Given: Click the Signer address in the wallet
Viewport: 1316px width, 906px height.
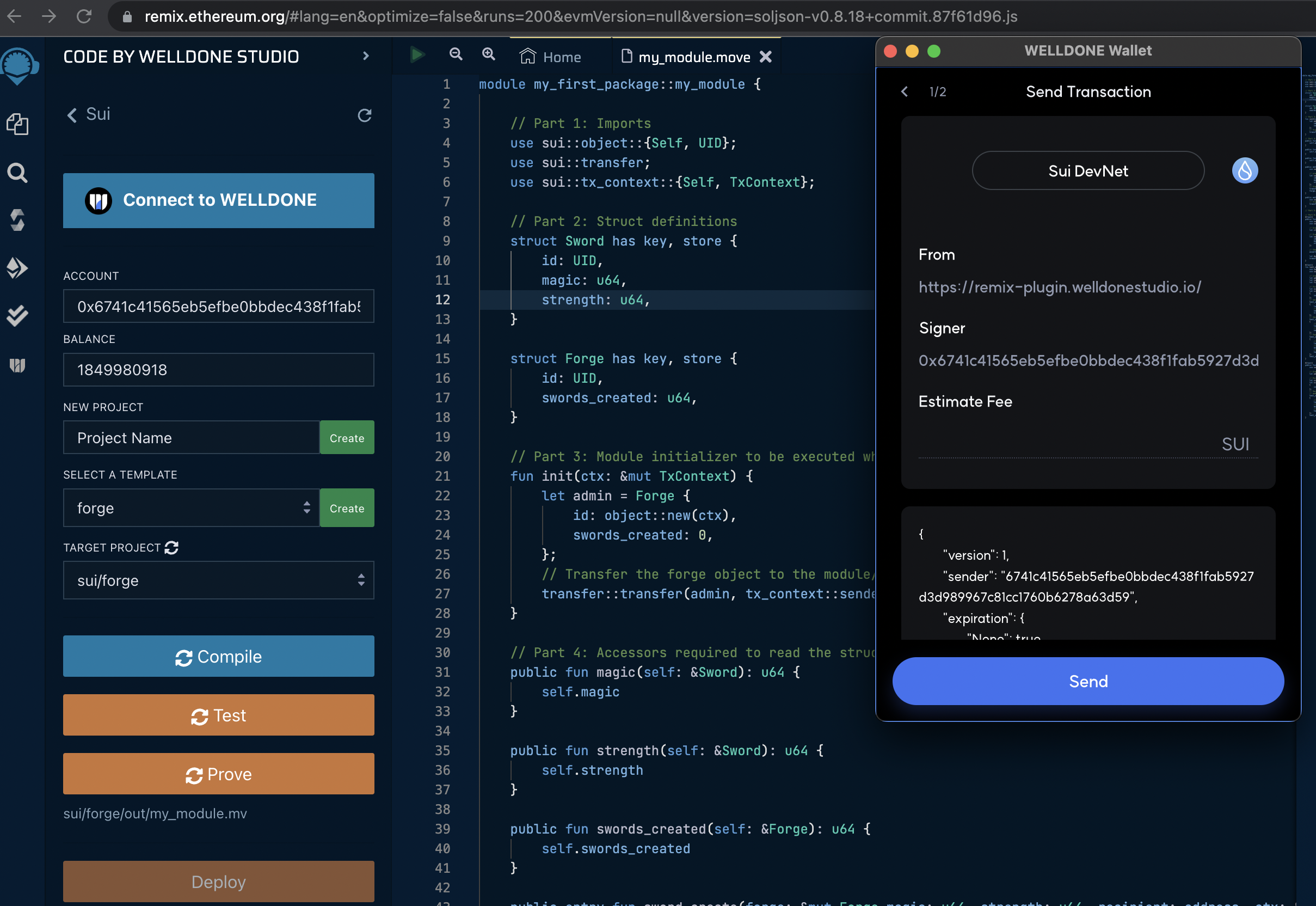Looking at the screenshot, I should pos(1089,360).
